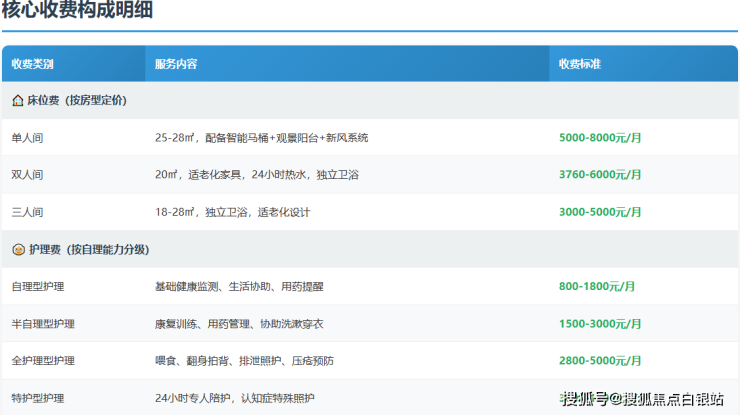Click the 收费标准 column header
The width and height of the screenshot is (740, 415).
coord(580,64)
